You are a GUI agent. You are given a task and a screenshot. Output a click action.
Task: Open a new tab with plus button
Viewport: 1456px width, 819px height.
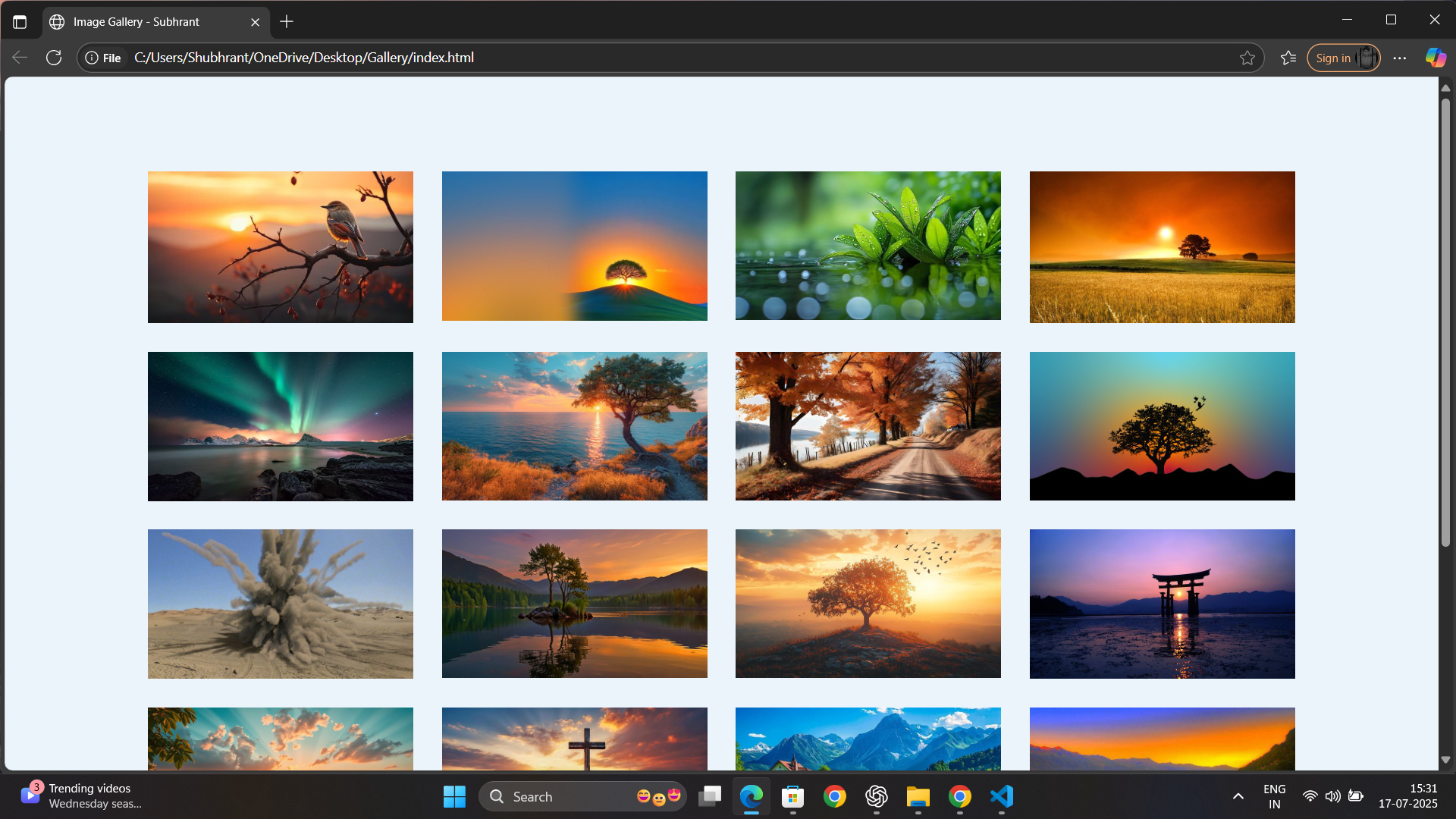(286, 22)
